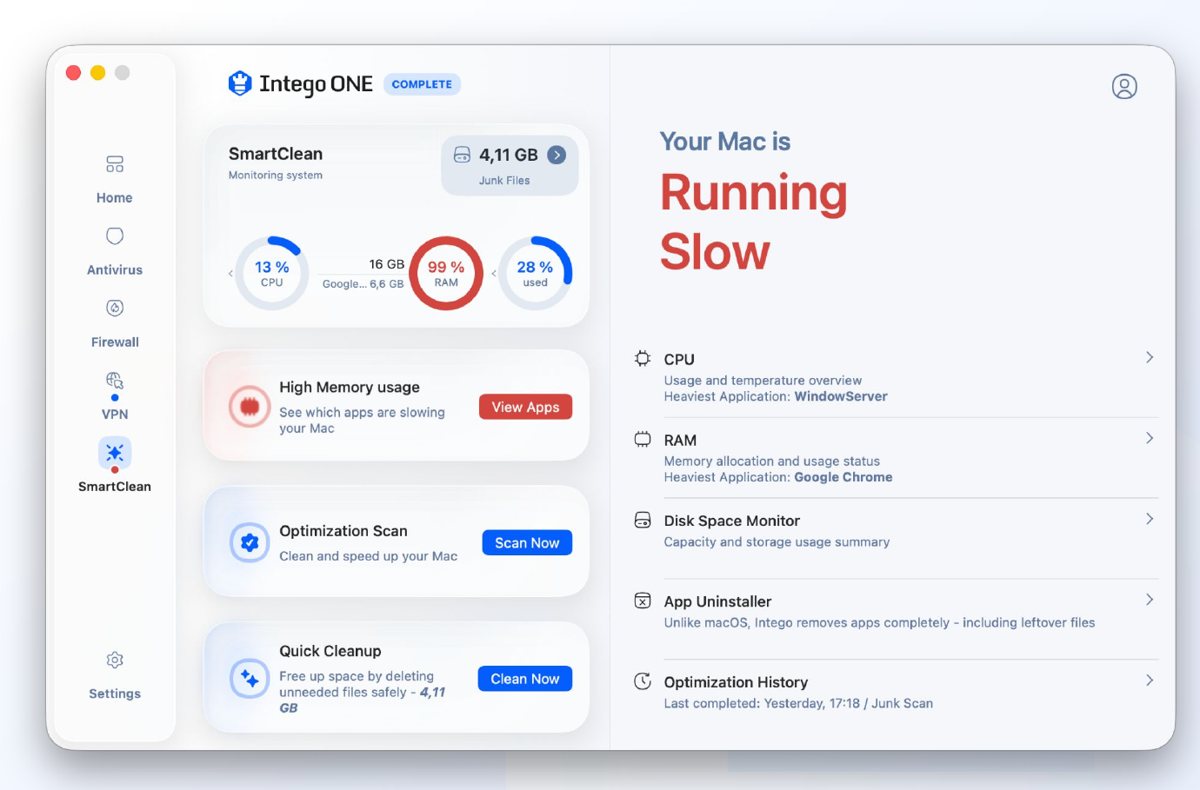
Task: Open the Home section icon
Action: (x=114, y=164)
